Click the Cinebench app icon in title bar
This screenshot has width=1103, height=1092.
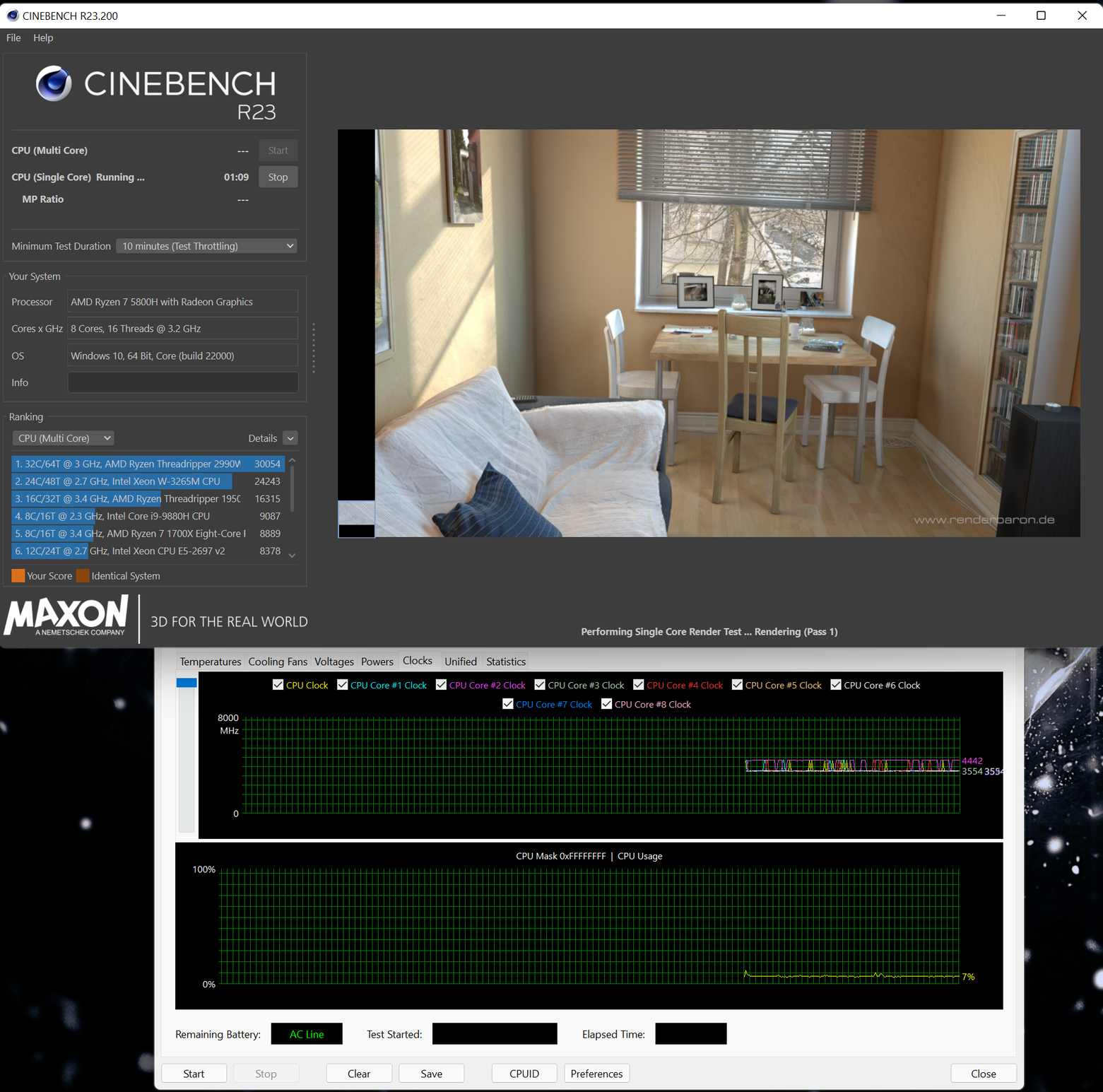coord(12,16)
